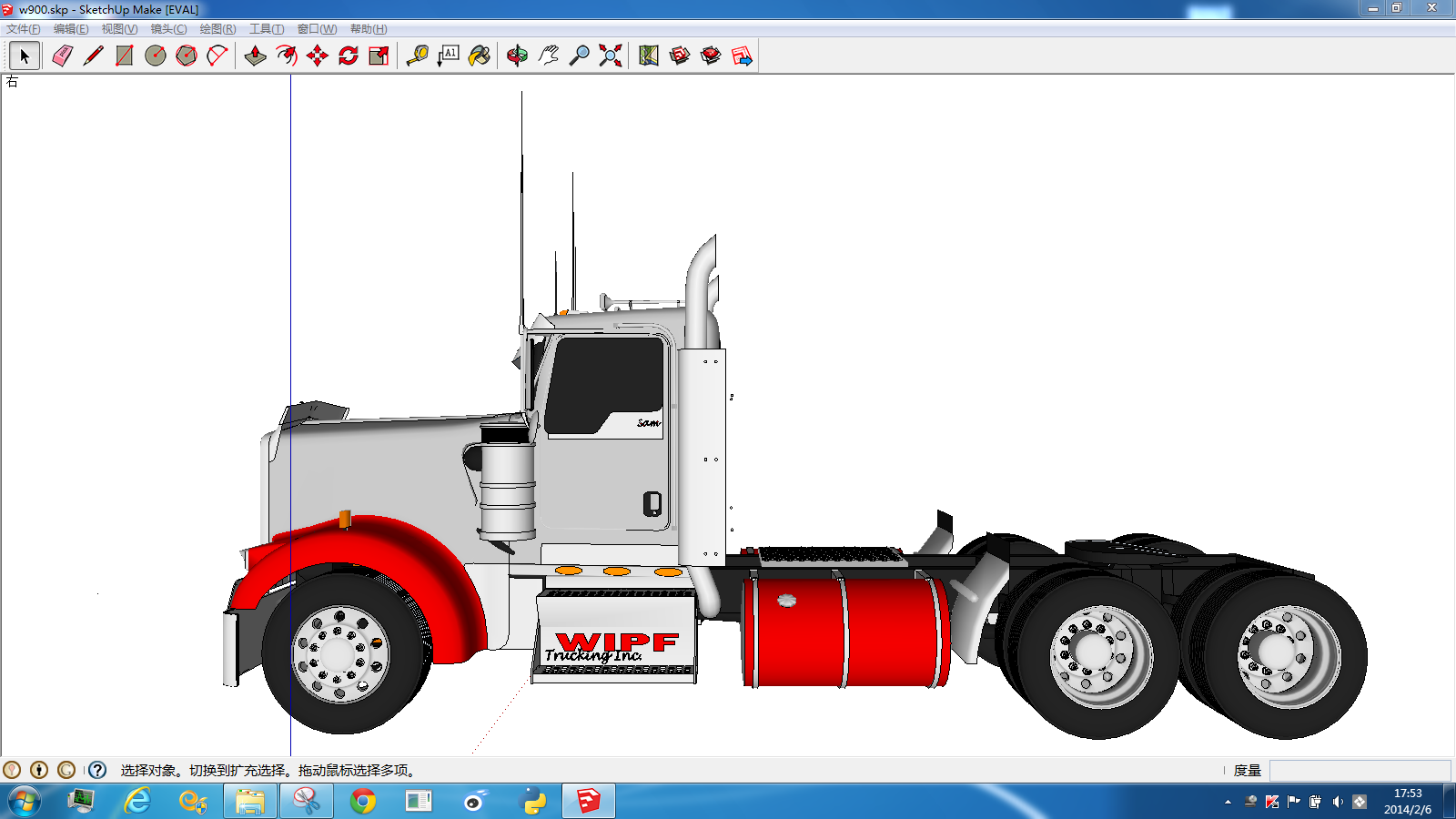Pick the Follow Me tool

(x=287, y=56)
